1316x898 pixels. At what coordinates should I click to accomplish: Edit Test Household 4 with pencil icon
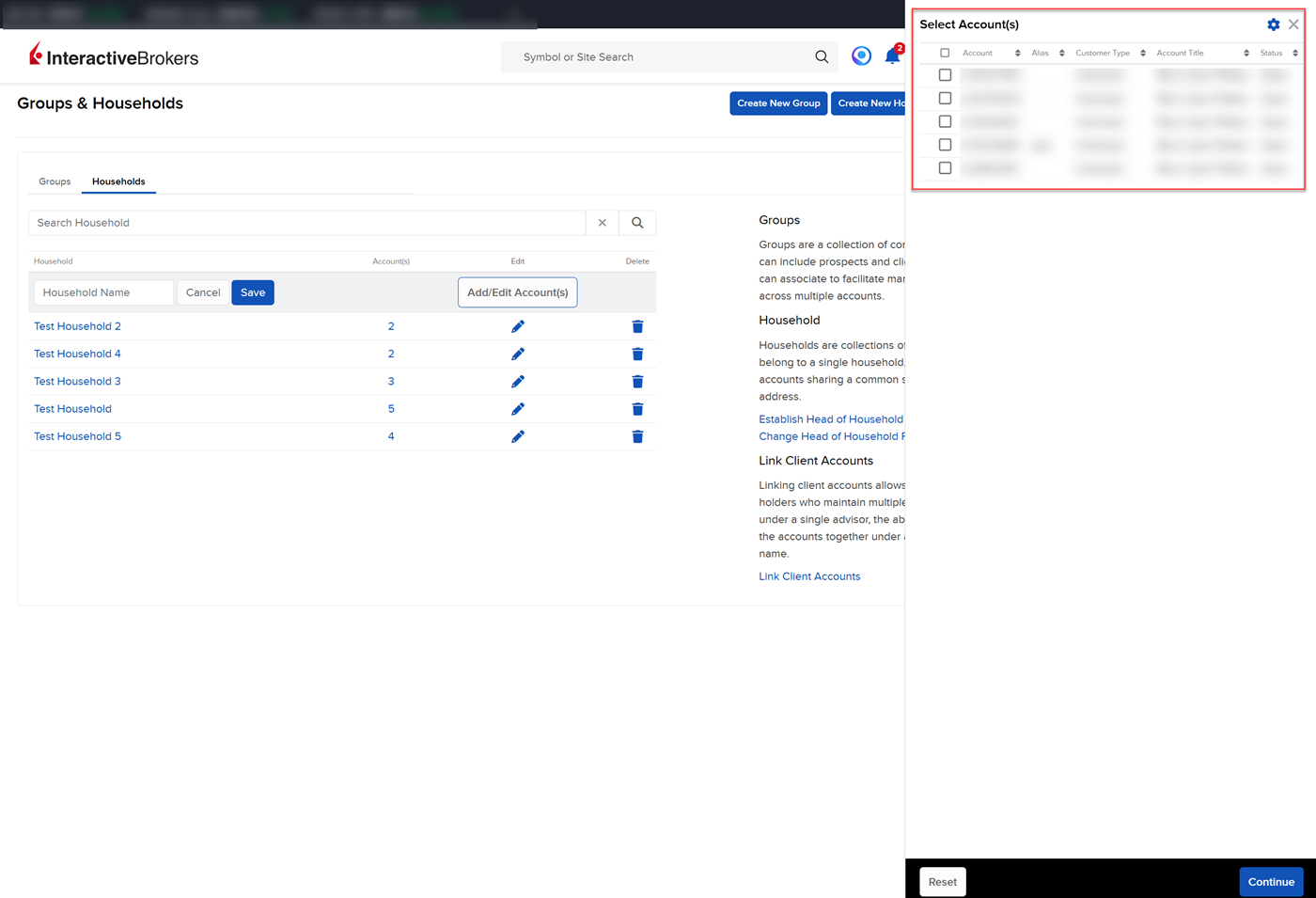pyautogui.click(x=518, y=354)
